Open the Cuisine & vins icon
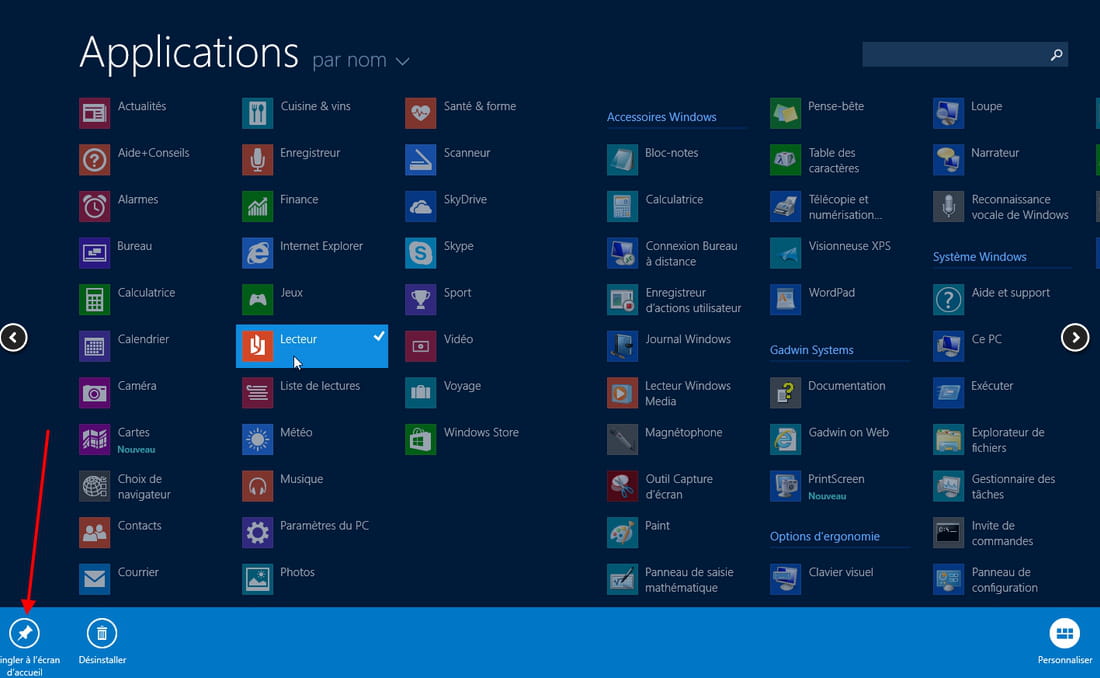This screenshot has height=678, width=1100. pyautogui.click(x=257, y=113)
